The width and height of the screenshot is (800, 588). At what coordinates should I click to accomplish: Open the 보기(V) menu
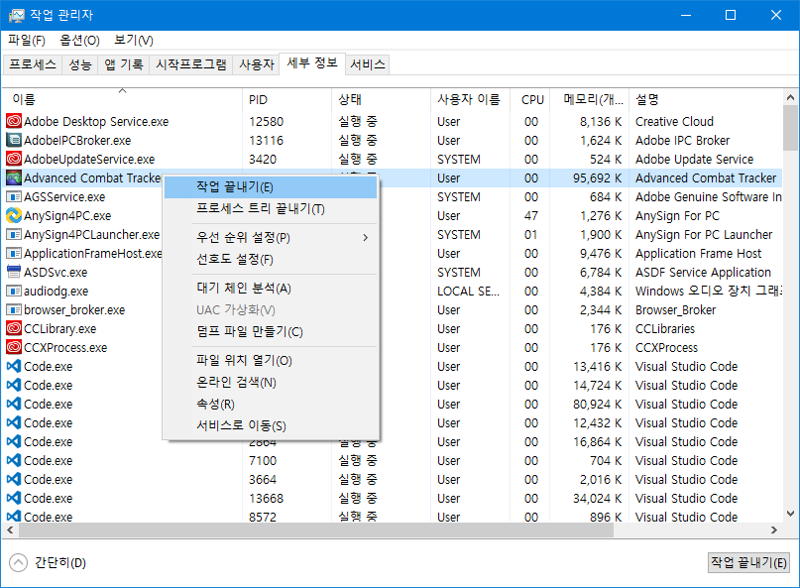coord(134,40)
